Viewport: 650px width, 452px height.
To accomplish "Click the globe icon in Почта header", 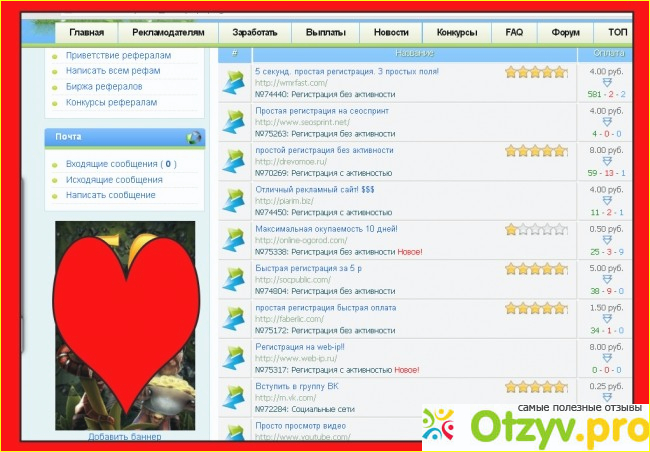I will 193,138.
